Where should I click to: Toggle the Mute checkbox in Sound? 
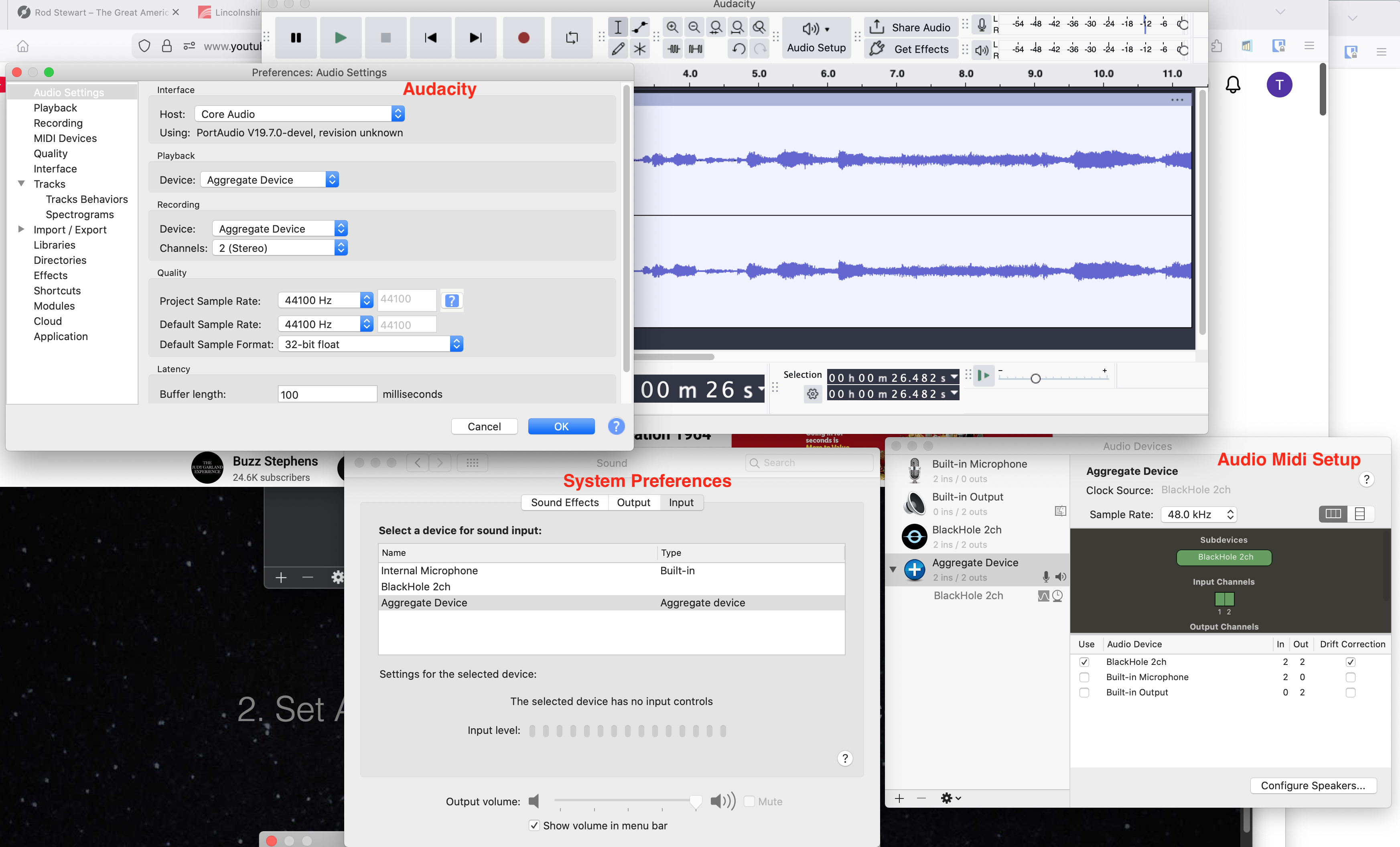pyautogui.click(x=749, y=801)
